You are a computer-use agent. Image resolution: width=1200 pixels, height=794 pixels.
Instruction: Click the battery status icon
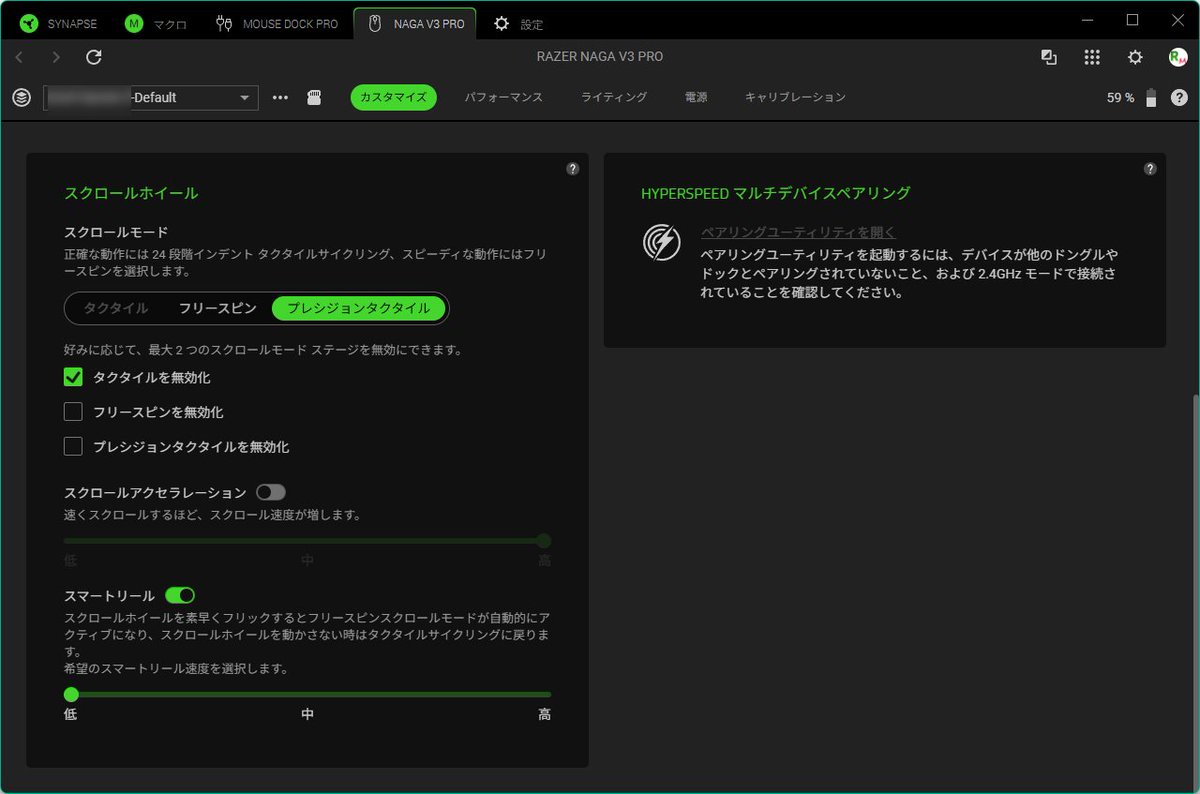coord(1151,98)
